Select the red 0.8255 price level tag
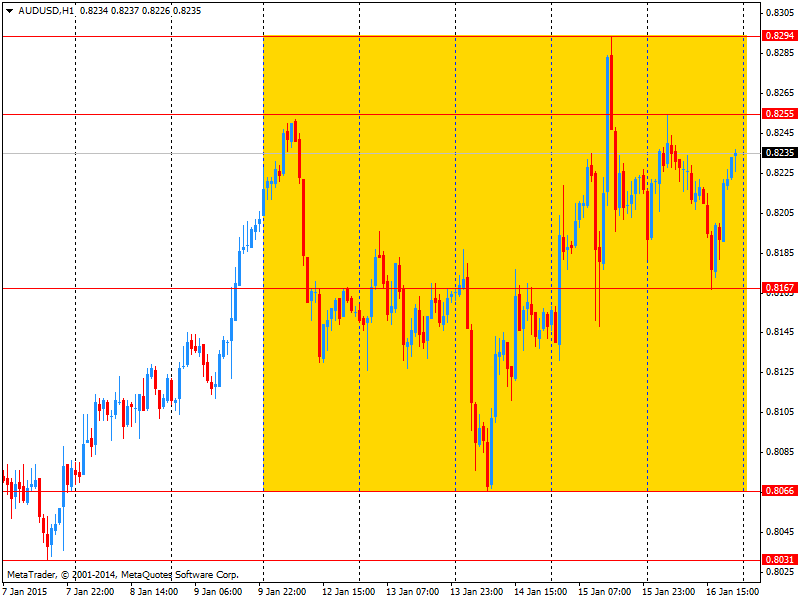800x600 pixels. click(x=779, y=114)
